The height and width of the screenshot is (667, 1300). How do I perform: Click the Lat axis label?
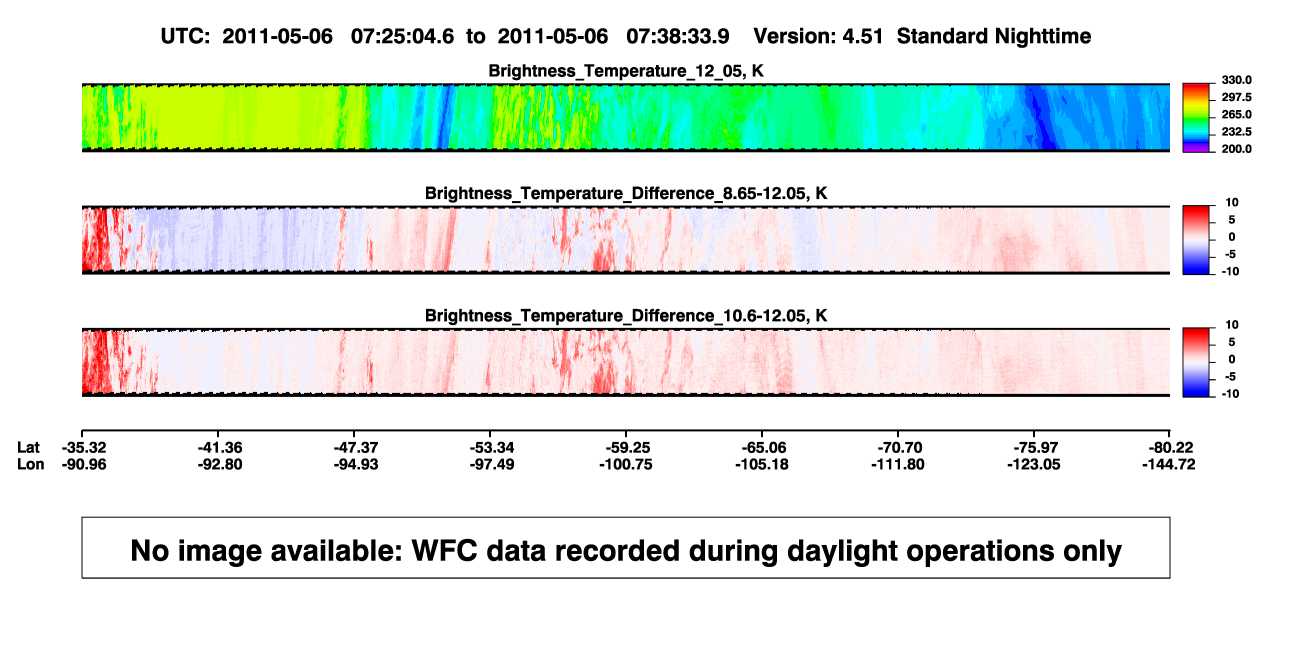point(30,447)
